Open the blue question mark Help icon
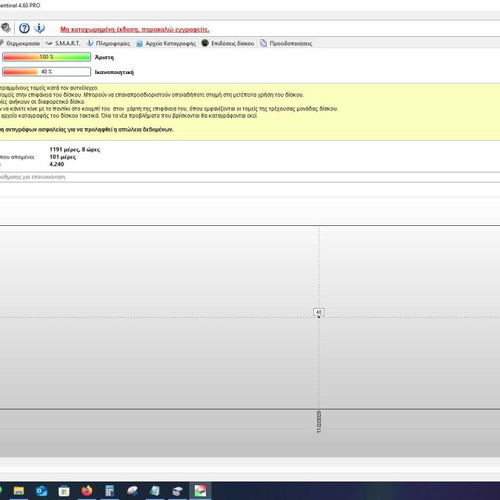The image size is (500, 500). point(24,28)
